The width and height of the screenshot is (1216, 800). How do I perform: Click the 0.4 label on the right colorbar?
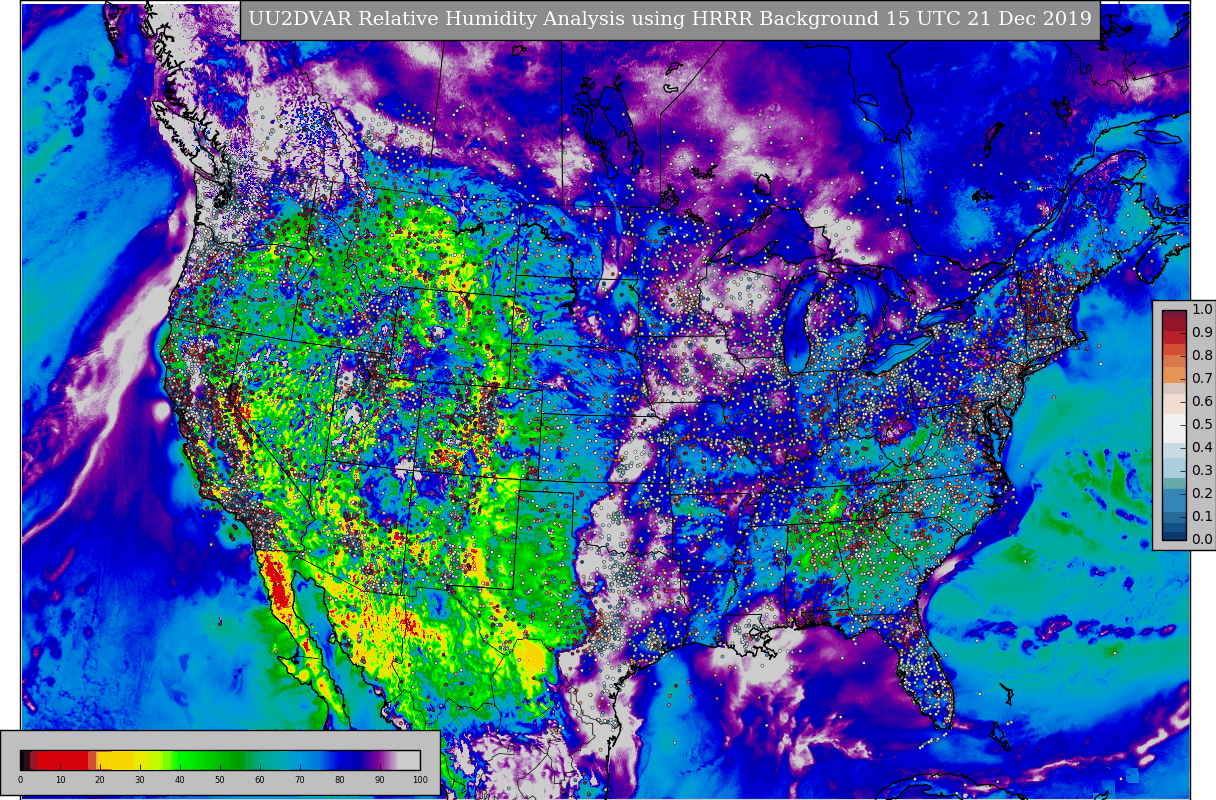click(1202, 447)
